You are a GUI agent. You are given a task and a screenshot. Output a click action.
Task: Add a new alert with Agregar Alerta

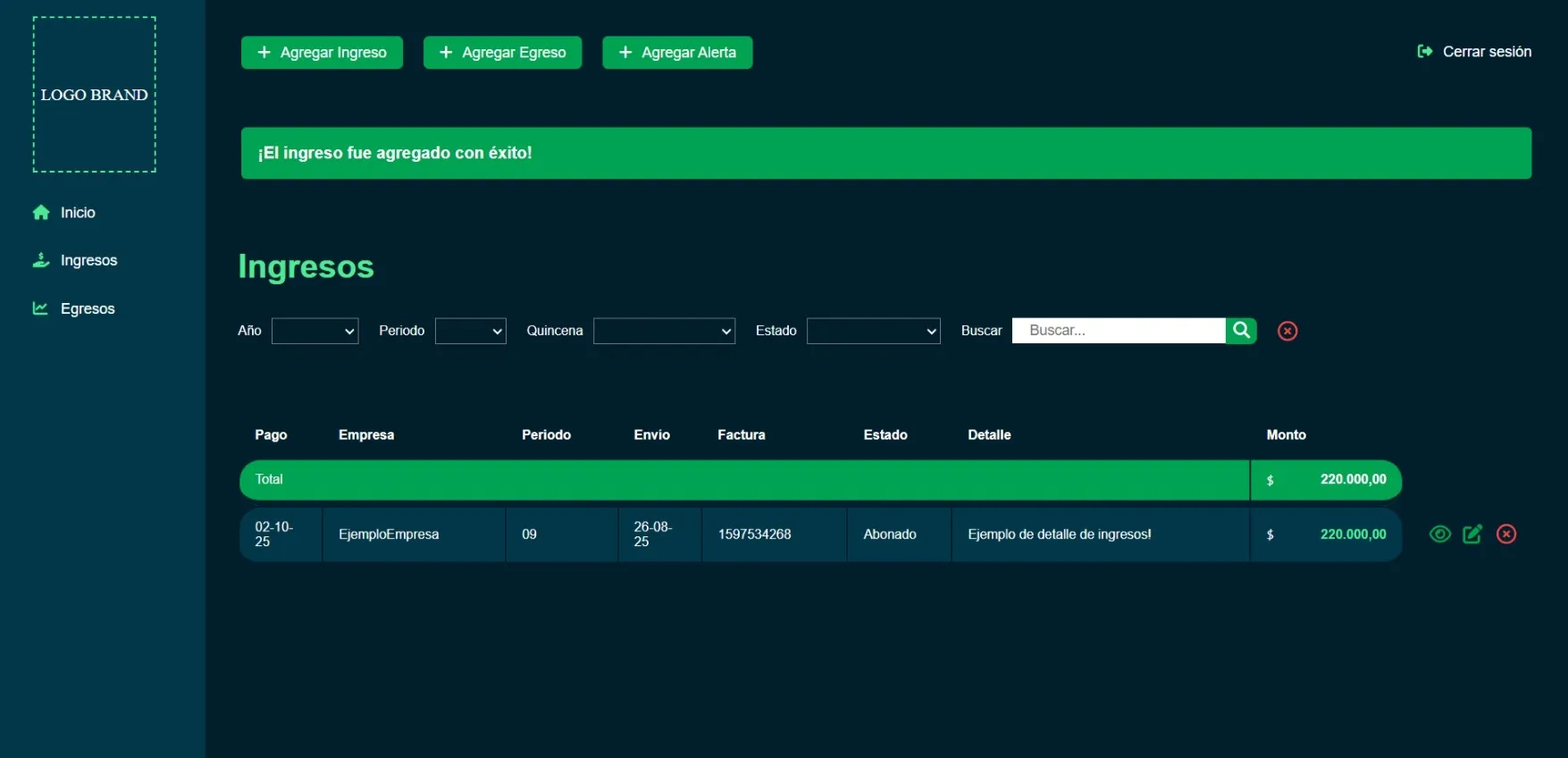click(677, 53)
